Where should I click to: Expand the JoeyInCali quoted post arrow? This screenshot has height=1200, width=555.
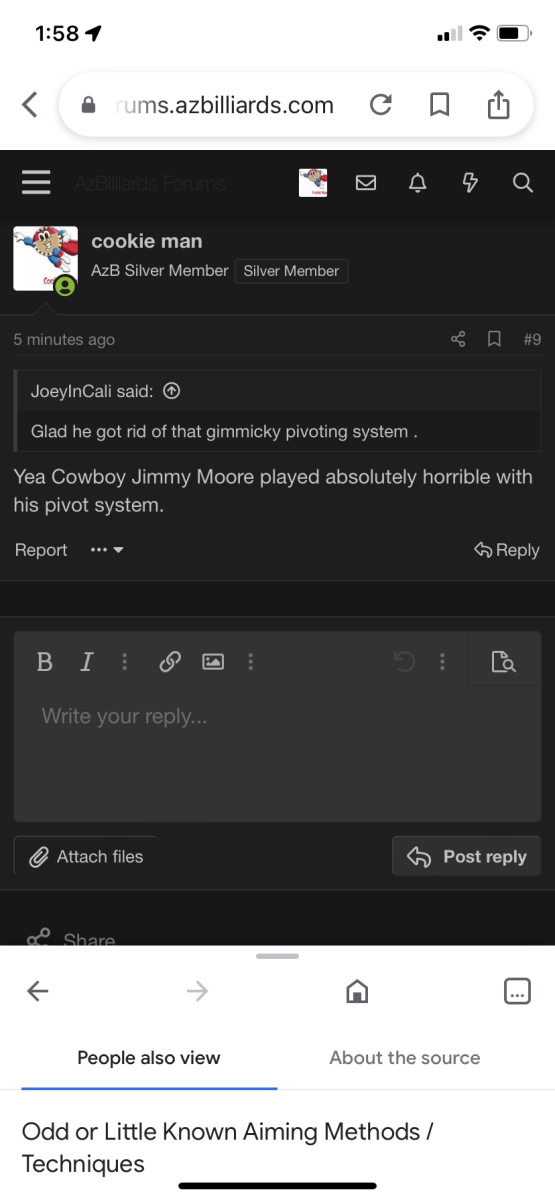pos(171,391)
